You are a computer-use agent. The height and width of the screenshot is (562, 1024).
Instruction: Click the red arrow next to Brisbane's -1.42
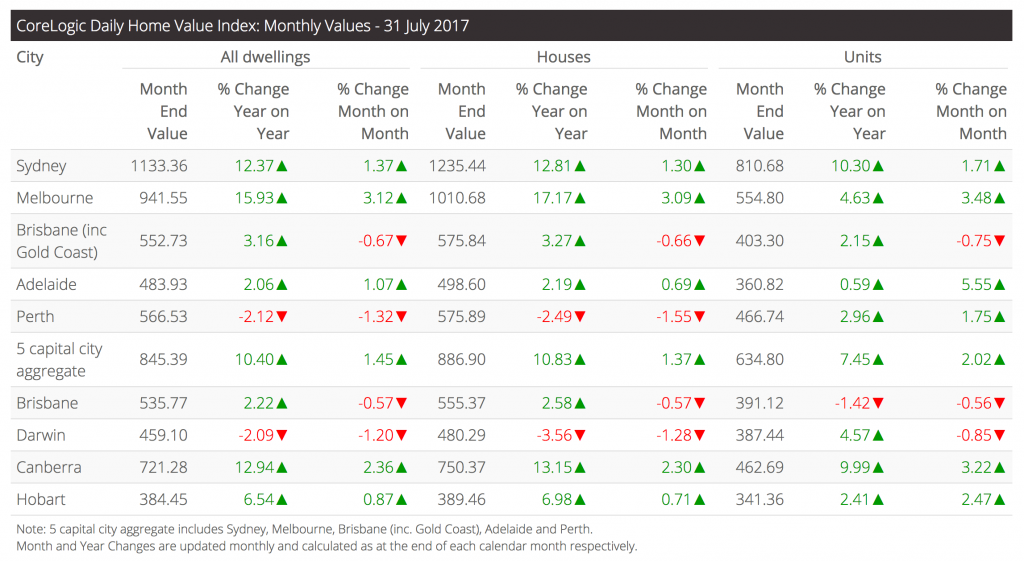tap(879, 404)
